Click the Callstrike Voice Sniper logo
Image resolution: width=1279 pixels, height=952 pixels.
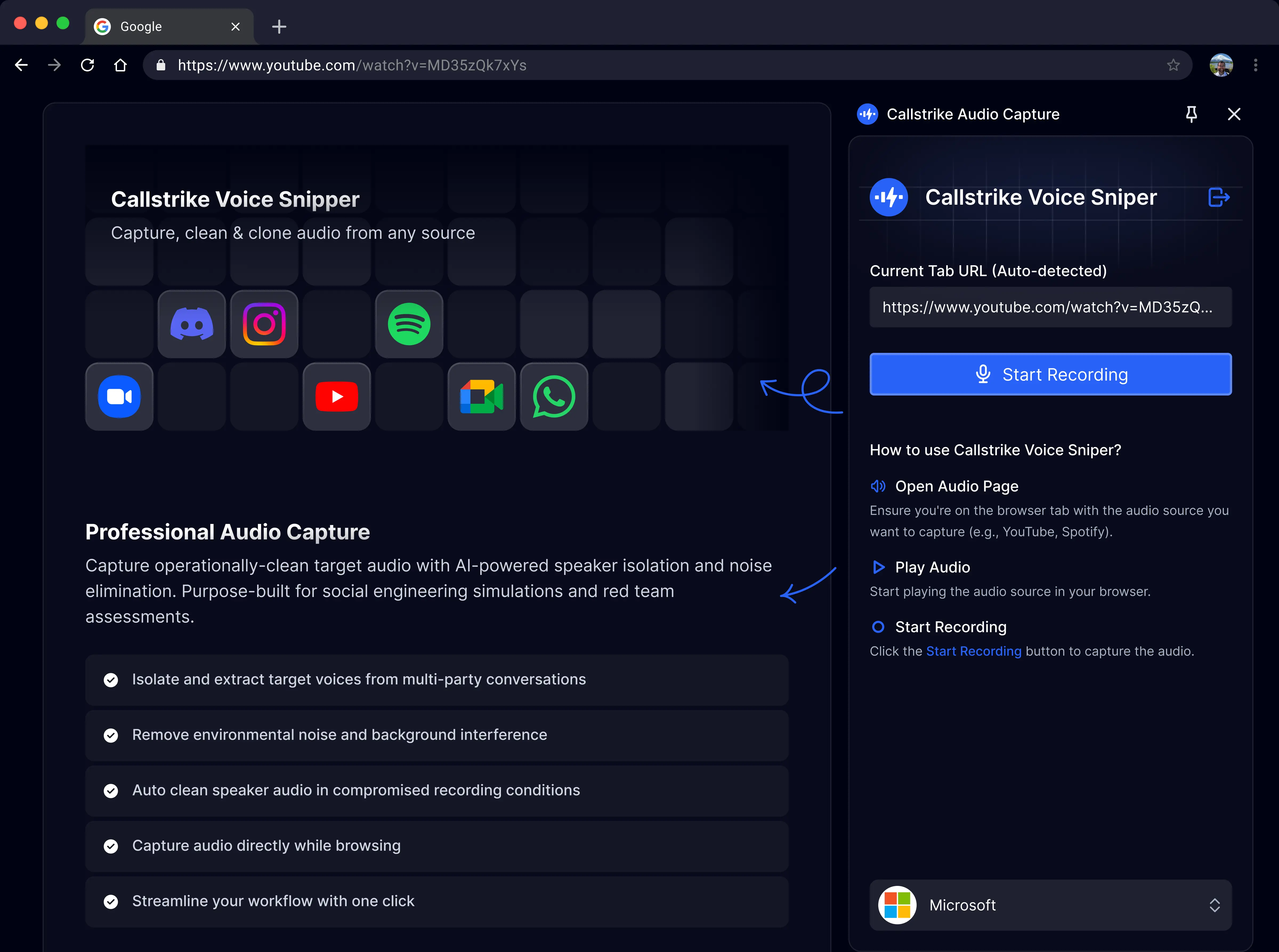click(888, 197)
